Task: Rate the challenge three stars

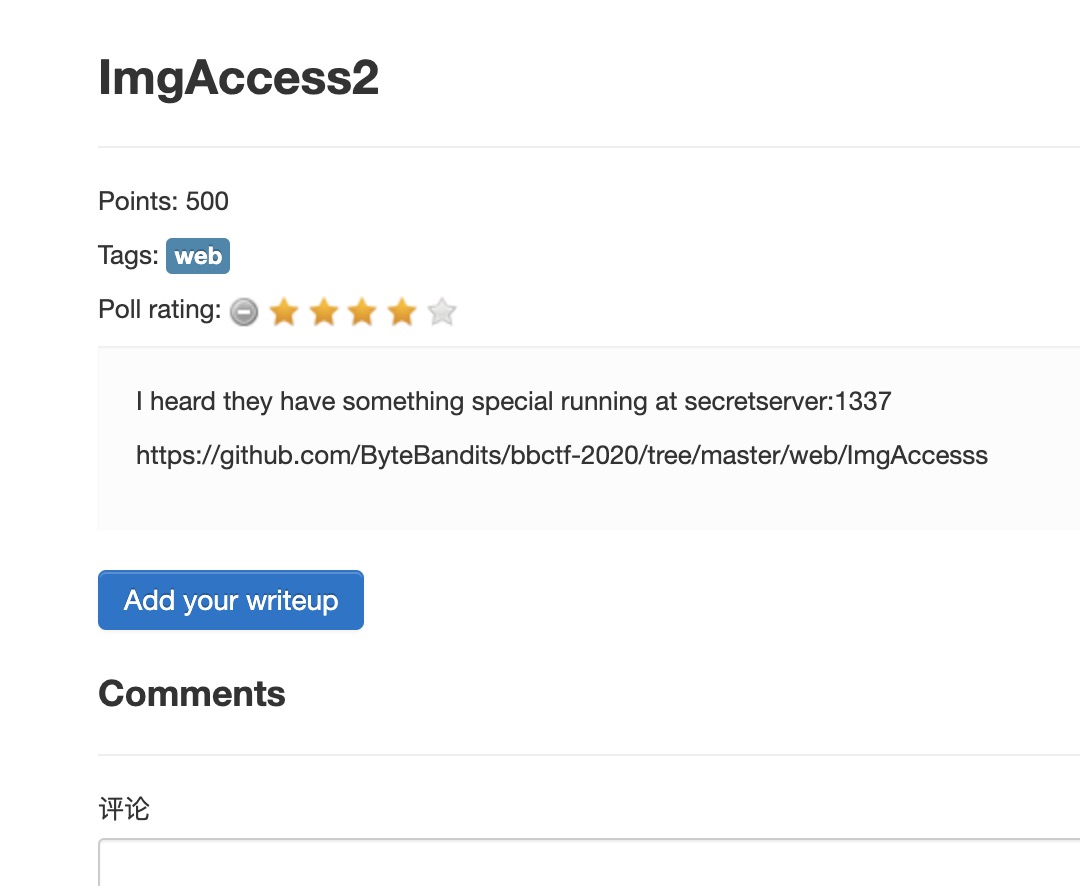Action: 362,313
